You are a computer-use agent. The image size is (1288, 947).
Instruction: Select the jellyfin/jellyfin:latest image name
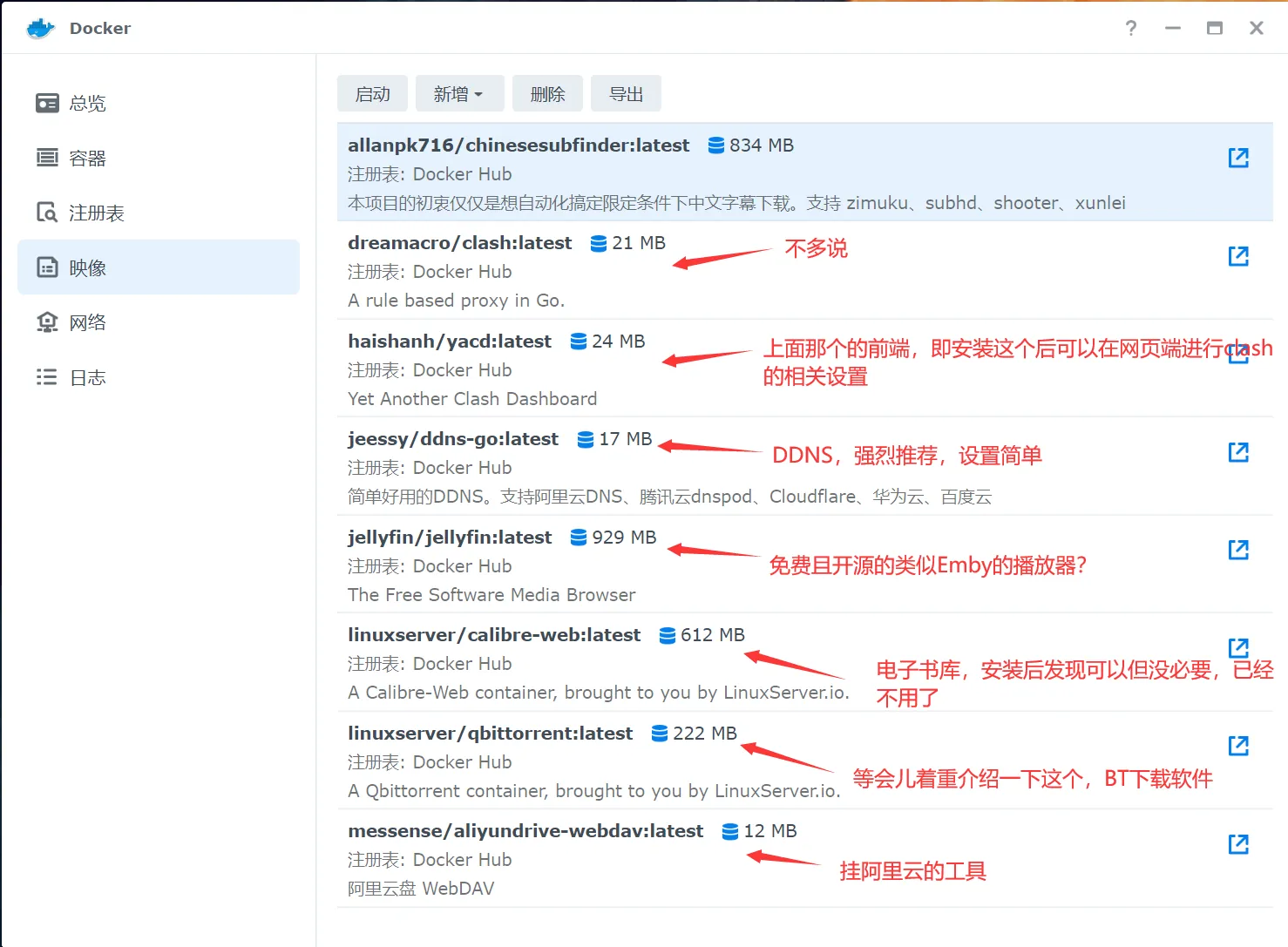[450, 538]
